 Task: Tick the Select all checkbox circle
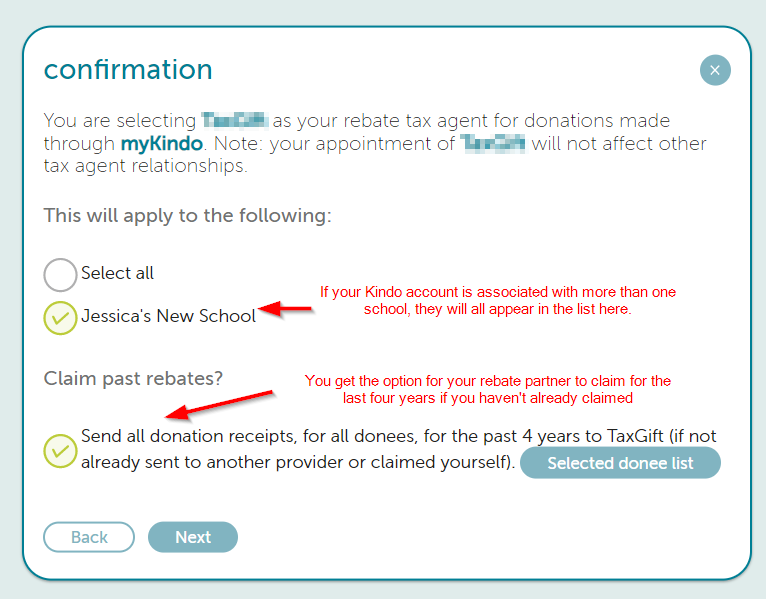tap(60, 275)
